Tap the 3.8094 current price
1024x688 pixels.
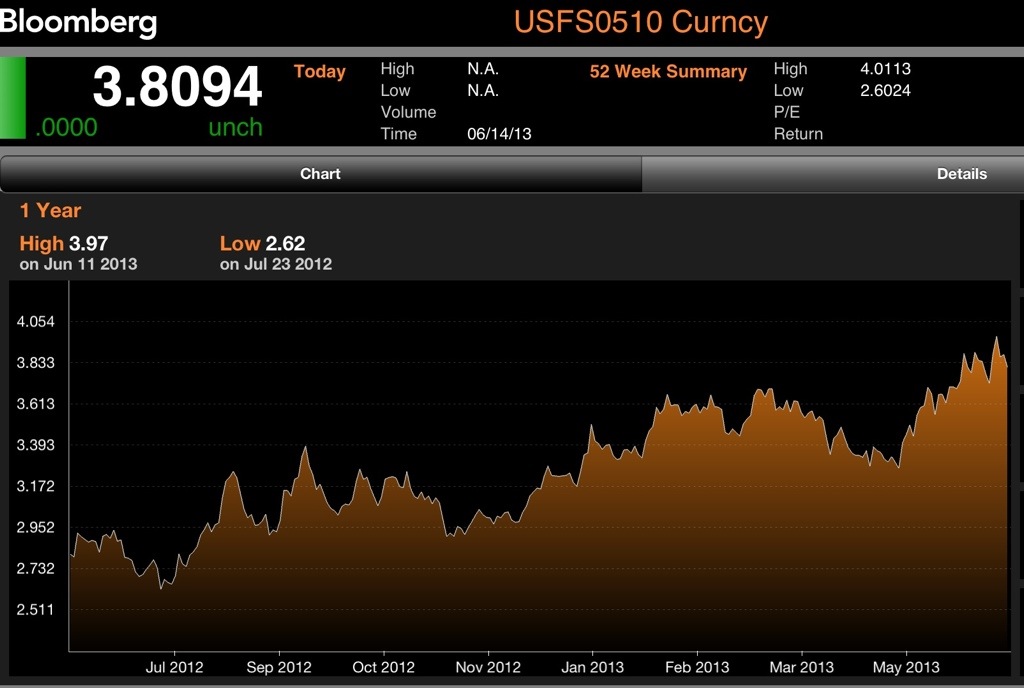point(177,88)
